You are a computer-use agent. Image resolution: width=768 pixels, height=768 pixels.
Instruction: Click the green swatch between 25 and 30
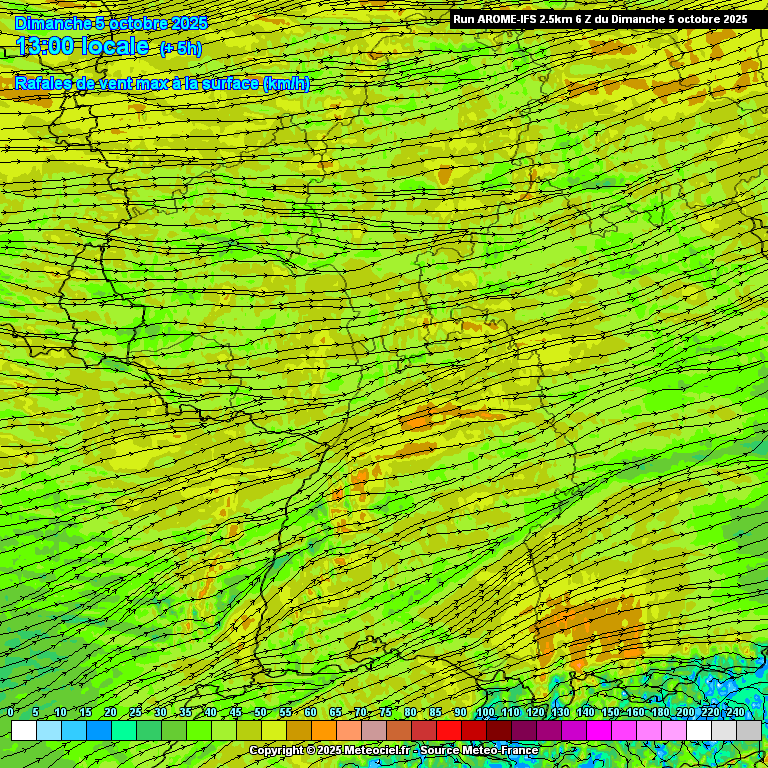(148, 731)
